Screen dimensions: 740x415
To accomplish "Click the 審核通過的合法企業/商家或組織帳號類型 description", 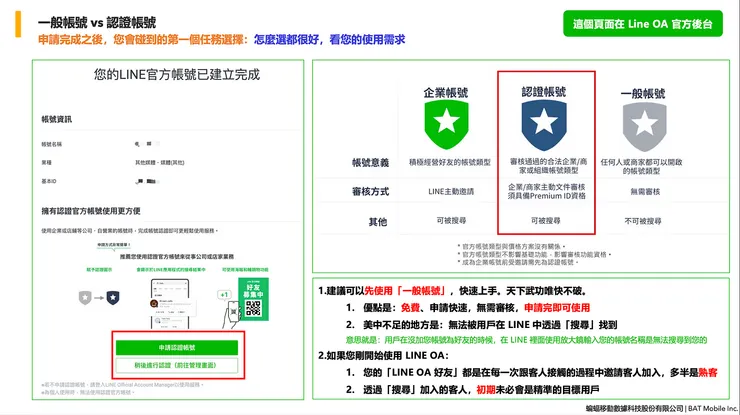I will coord(548,166).
